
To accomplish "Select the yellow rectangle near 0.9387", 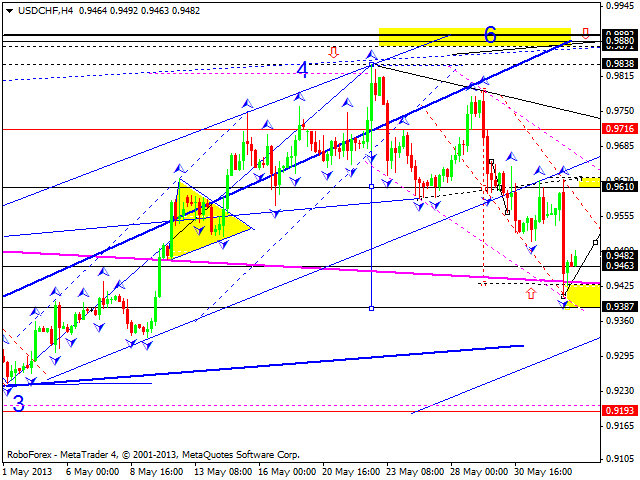I will (x=583, y=297).
